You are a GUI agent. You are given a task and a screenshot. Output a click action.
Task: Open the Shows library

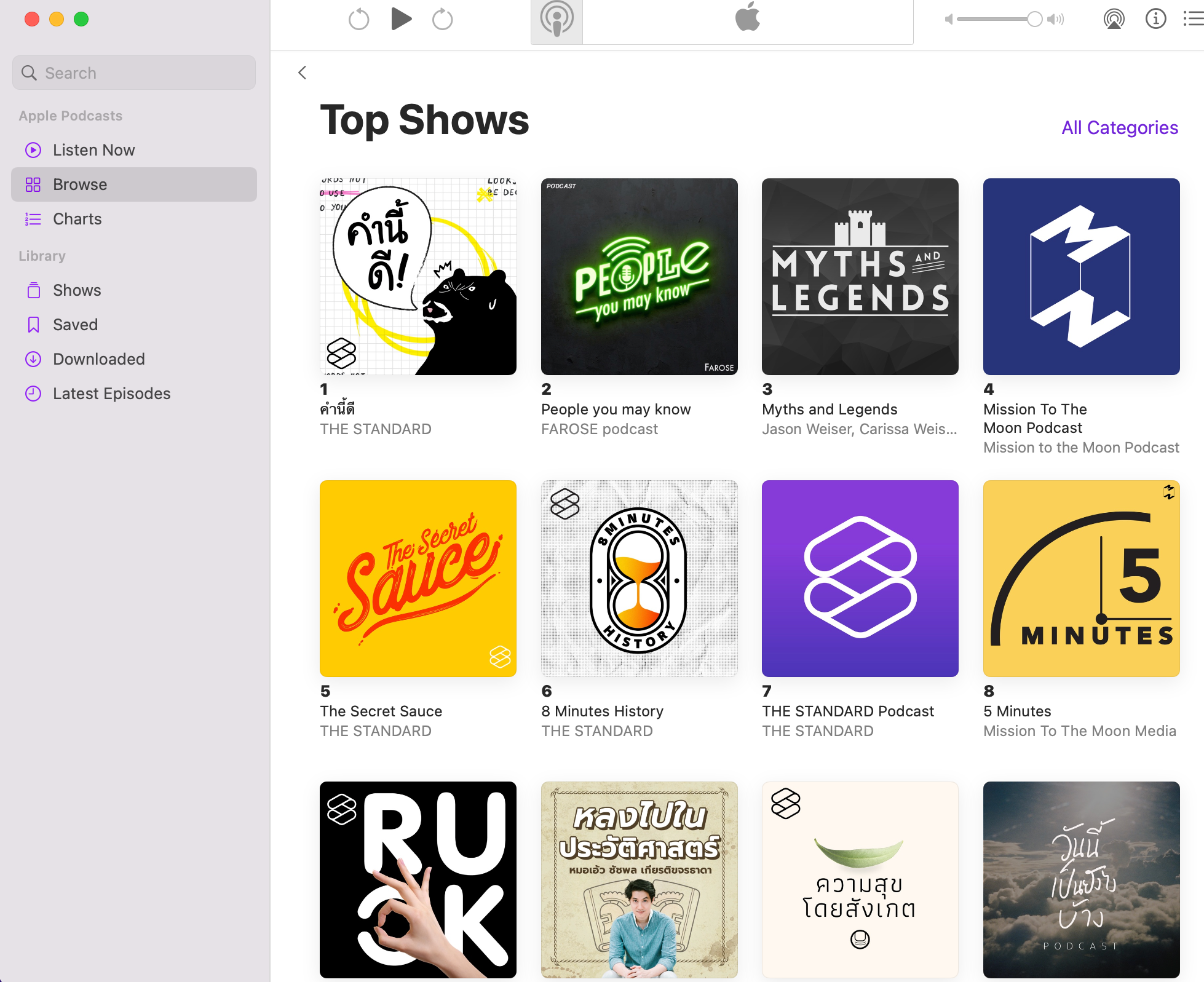pyautogui.click(x=77, y=290)
